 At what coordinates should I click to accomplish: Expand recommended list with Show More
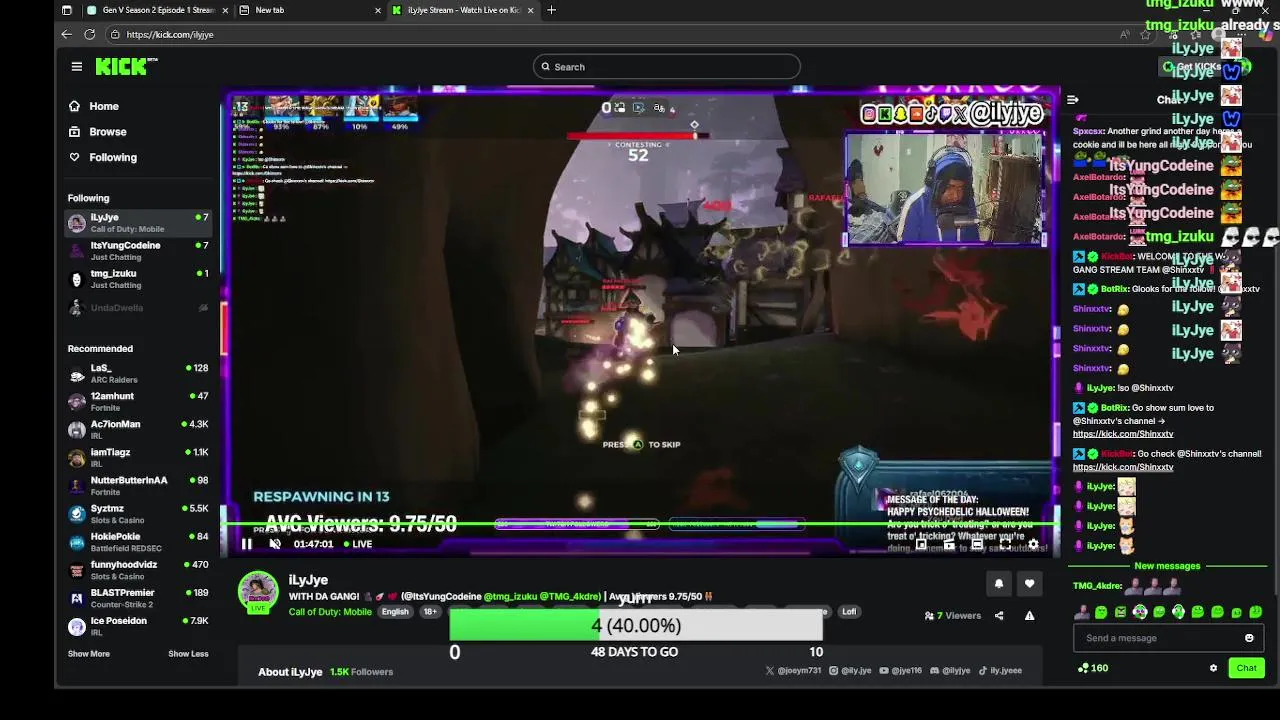click(89, 654)
